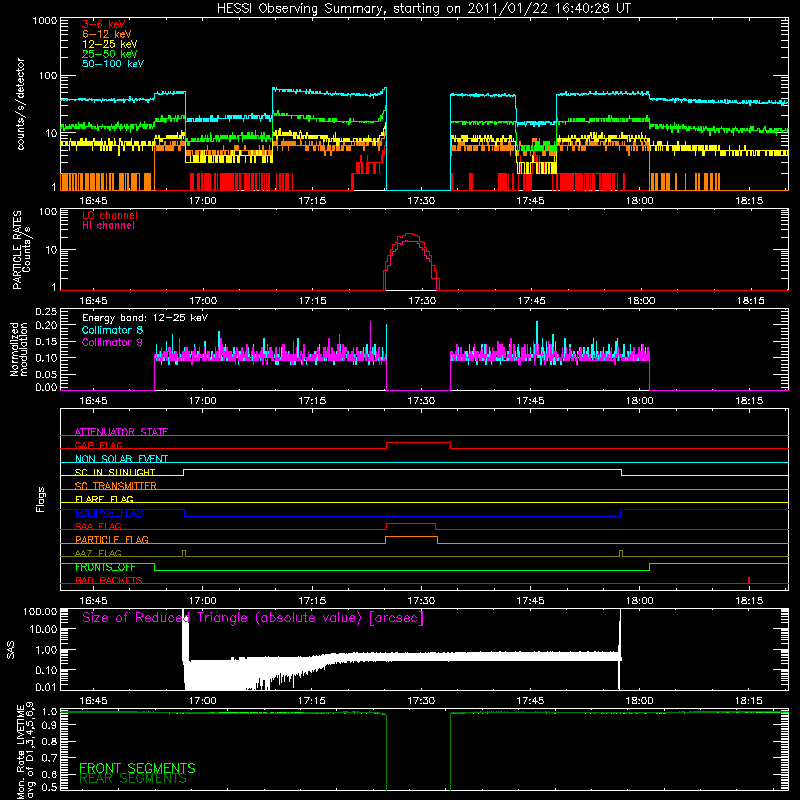Click the AAZ FLAG label
Viewport: 800px width, 800px height.
(98, 553)
